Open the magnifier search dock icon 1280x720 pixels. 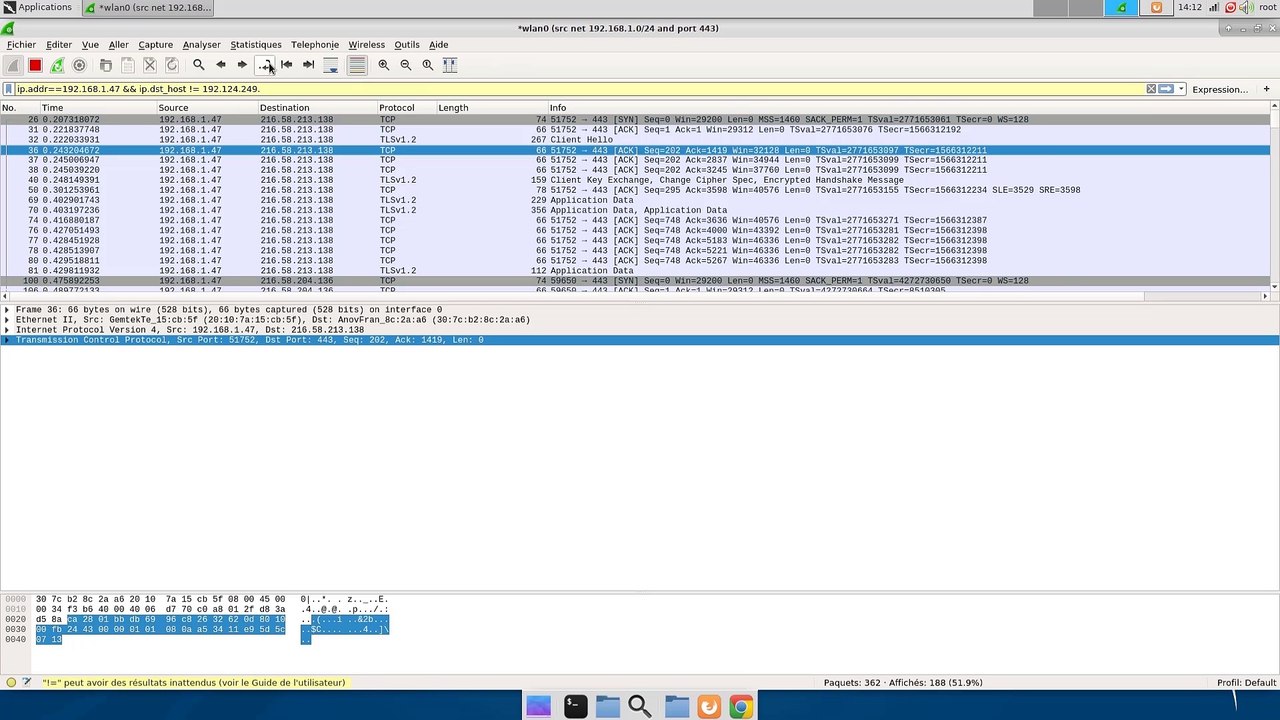click(640, 707)
